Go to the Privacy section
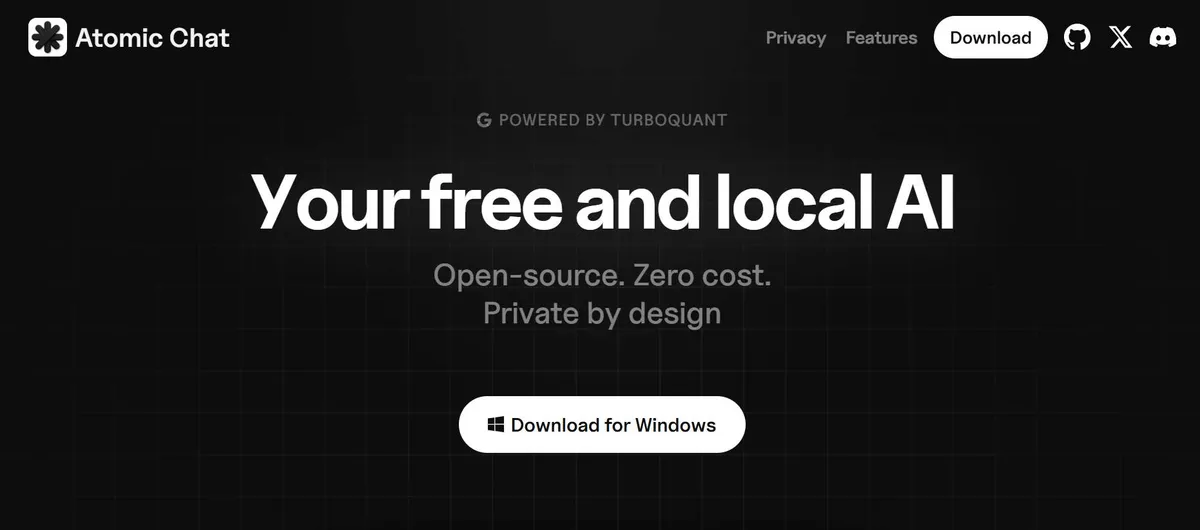Viewport: 1200px width, 530px height. click(796, 38)
